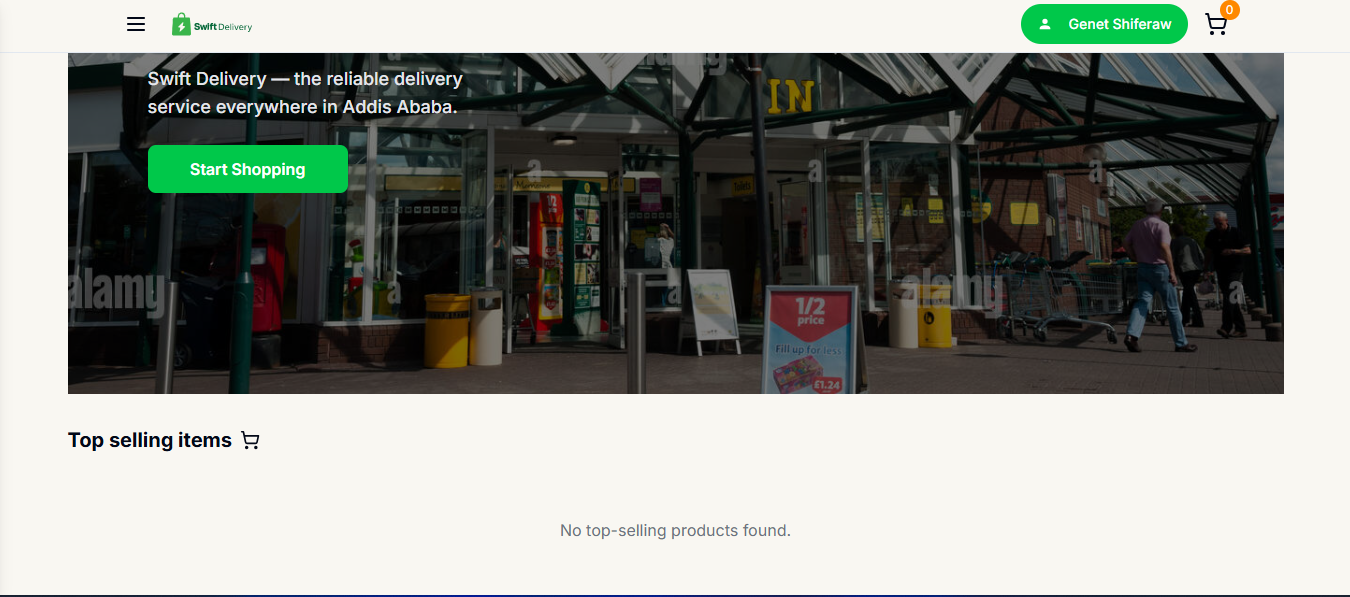Image resolution: width=1350 pixels, height=597 pixels.
Task: Open the shopping cart in the header
Action: pos(1215,25)
